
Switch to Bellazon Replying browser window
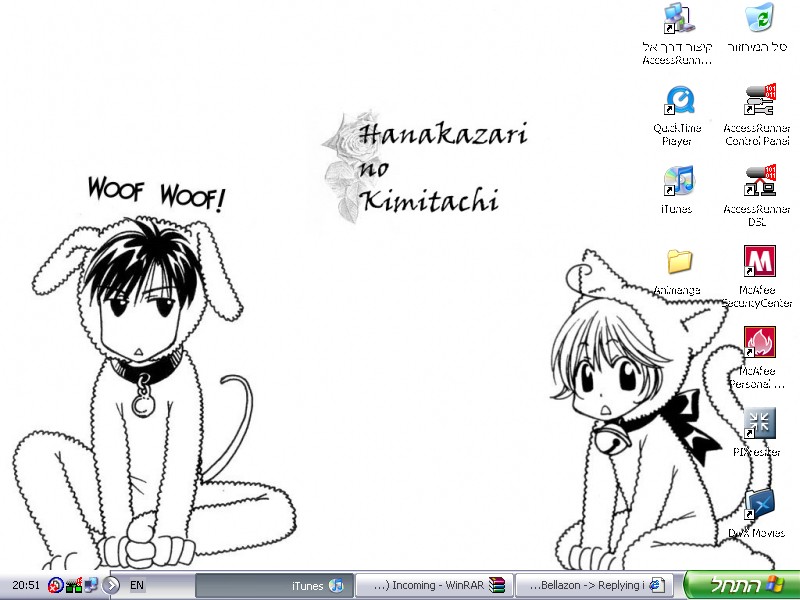(x=594, y=585)
